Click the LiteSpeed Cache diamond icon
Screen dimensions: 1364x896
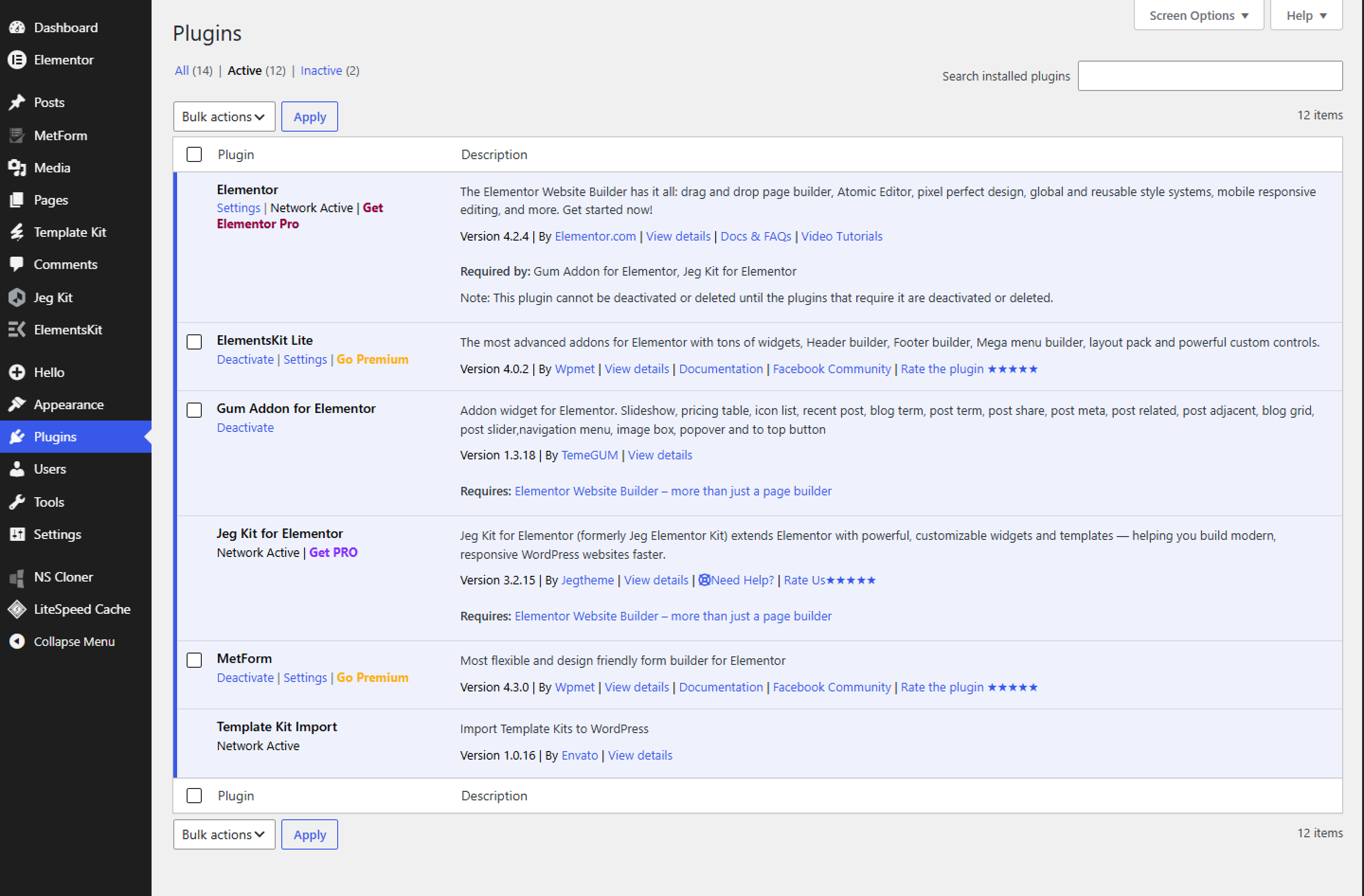17,609
